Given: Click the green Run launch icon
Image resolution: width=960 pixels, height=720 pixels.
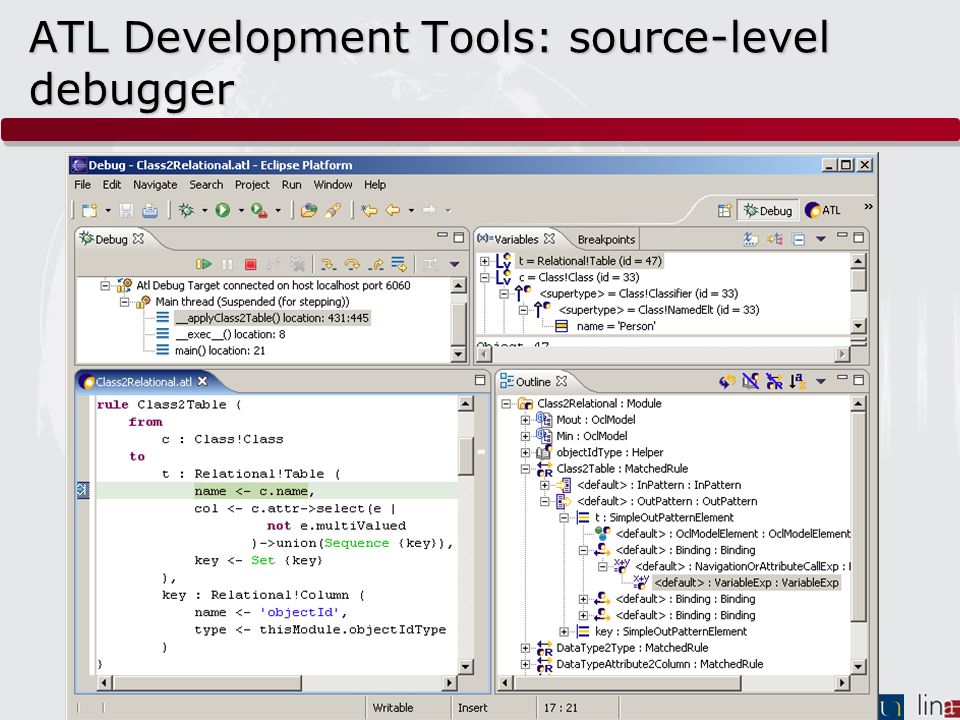Looking at the screenshot, I should tap(223, 211).
